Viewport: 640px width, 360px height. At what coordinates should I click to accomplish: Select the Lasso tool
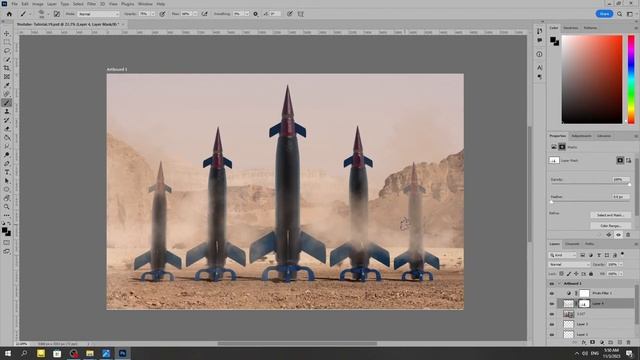click(7, 51)
